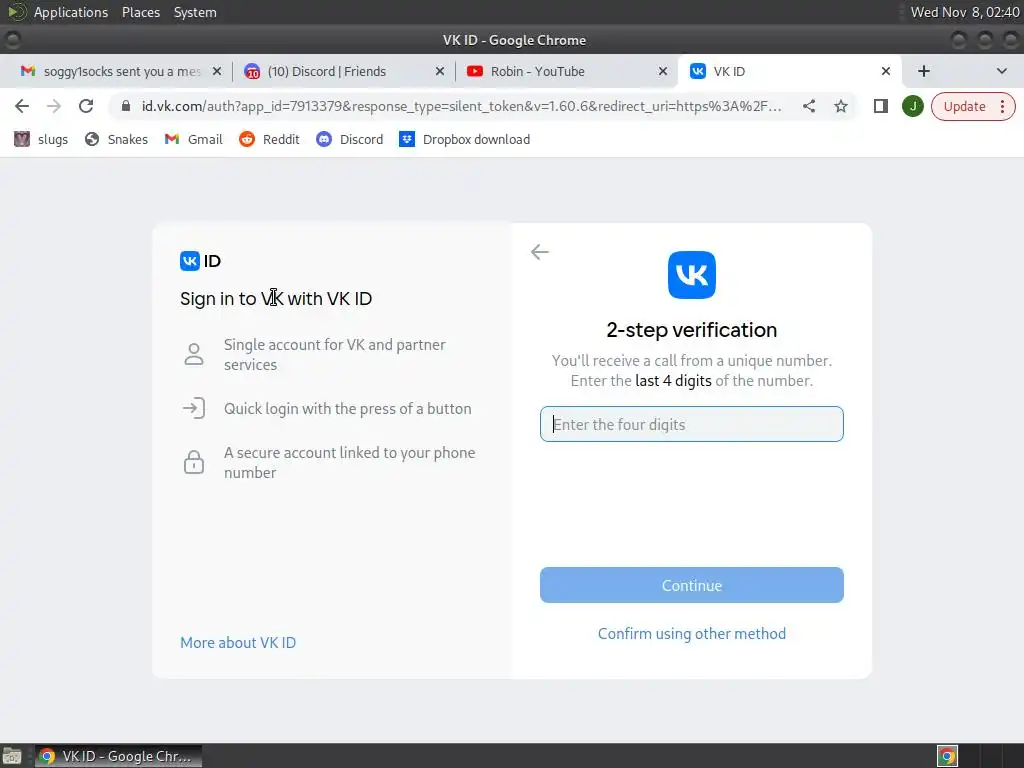1024x768 pixels.
Task: Click the clock showing Wed Nov 8
Action: pyautogui.click(x=965, y=12)
